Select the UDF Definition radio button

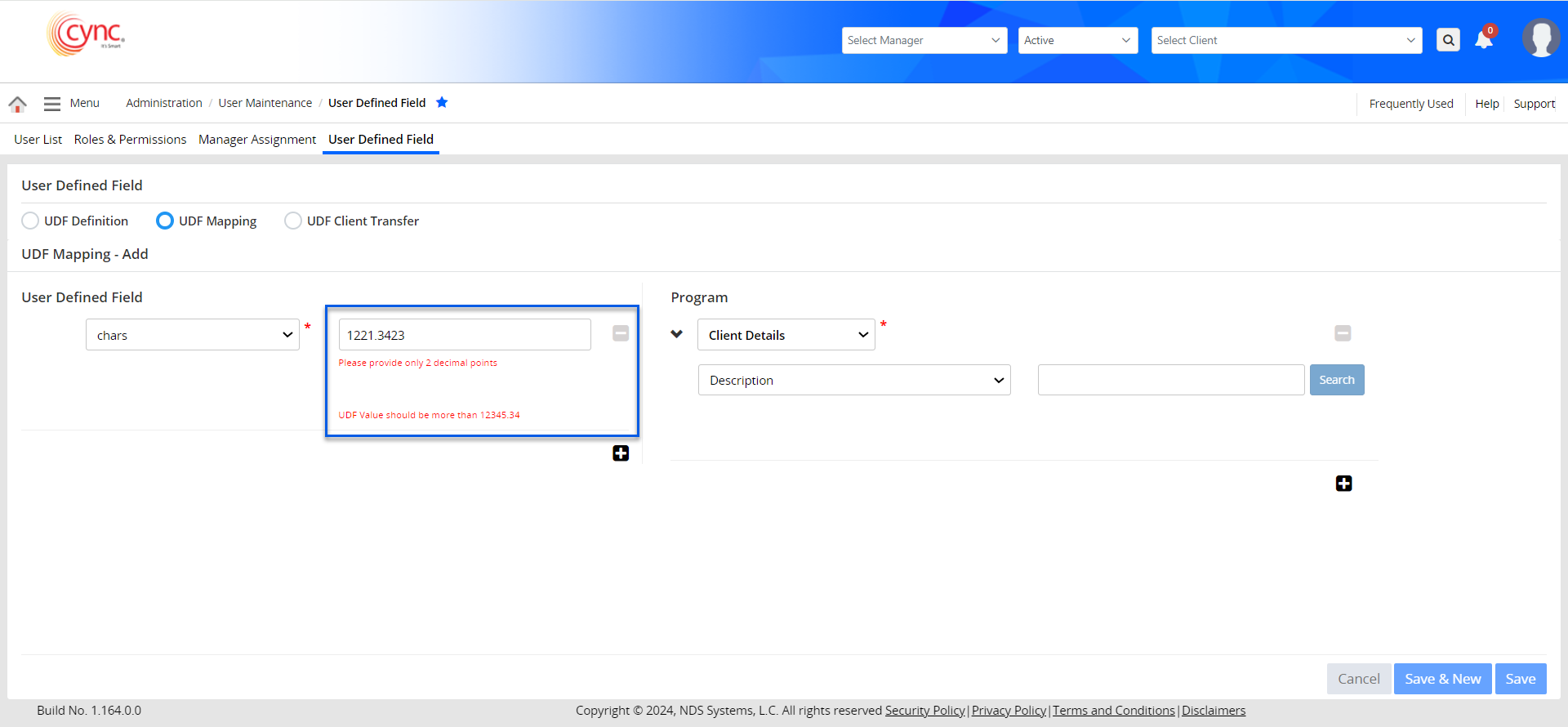tap(30, 221)
